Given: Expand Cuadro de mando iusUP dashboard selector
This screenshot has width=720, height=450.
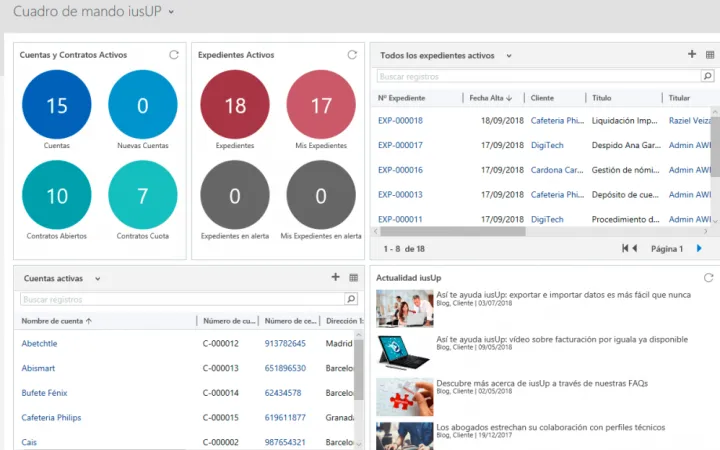Looking at the screenshot, I should (x=172, y=12).
